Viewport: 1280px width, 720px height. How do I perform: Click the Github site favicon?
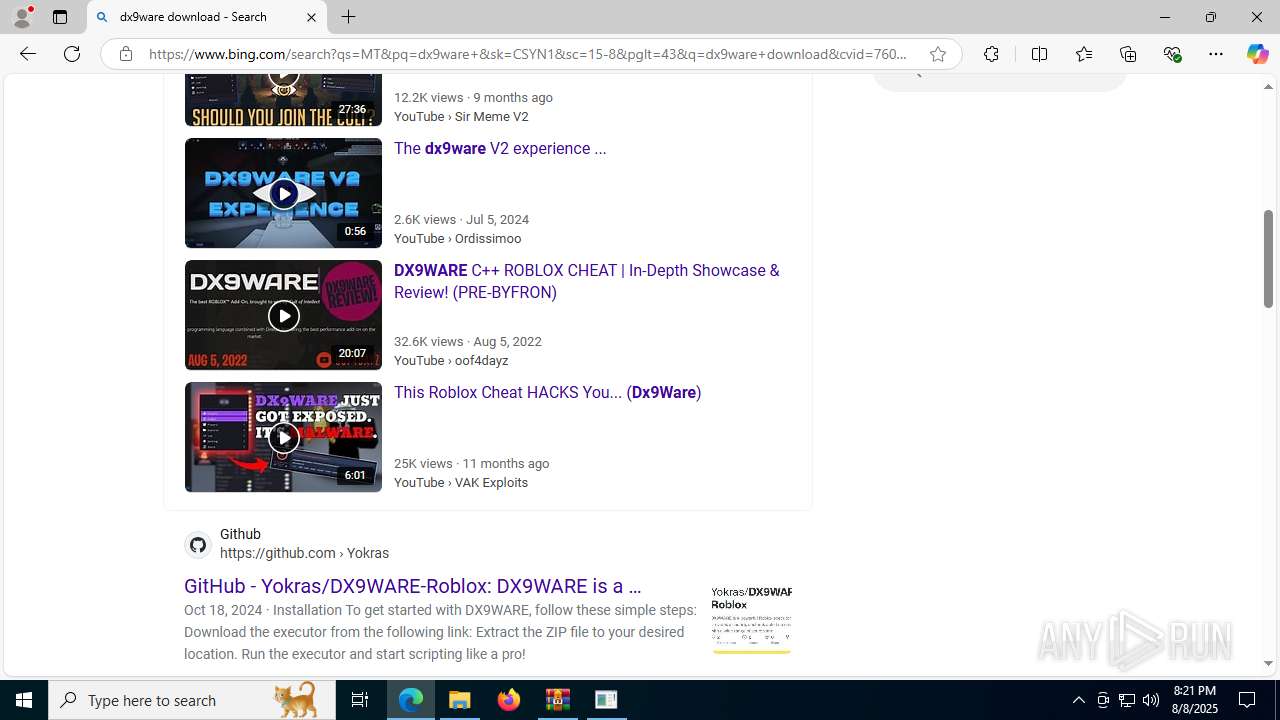tap(198, 544)
